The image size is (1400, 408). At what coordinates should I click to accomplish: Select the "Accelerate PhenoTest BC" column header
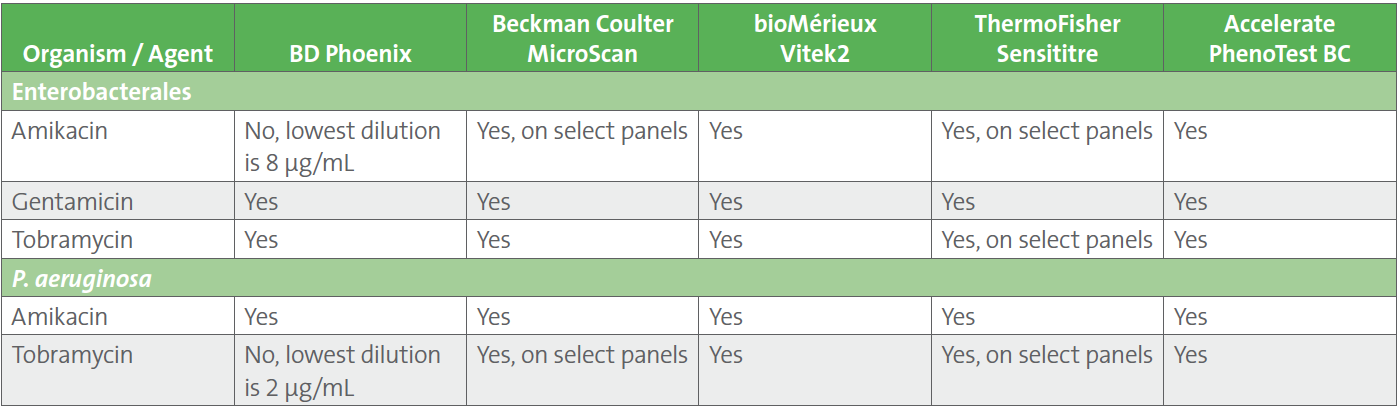(x=1279, y=38)
